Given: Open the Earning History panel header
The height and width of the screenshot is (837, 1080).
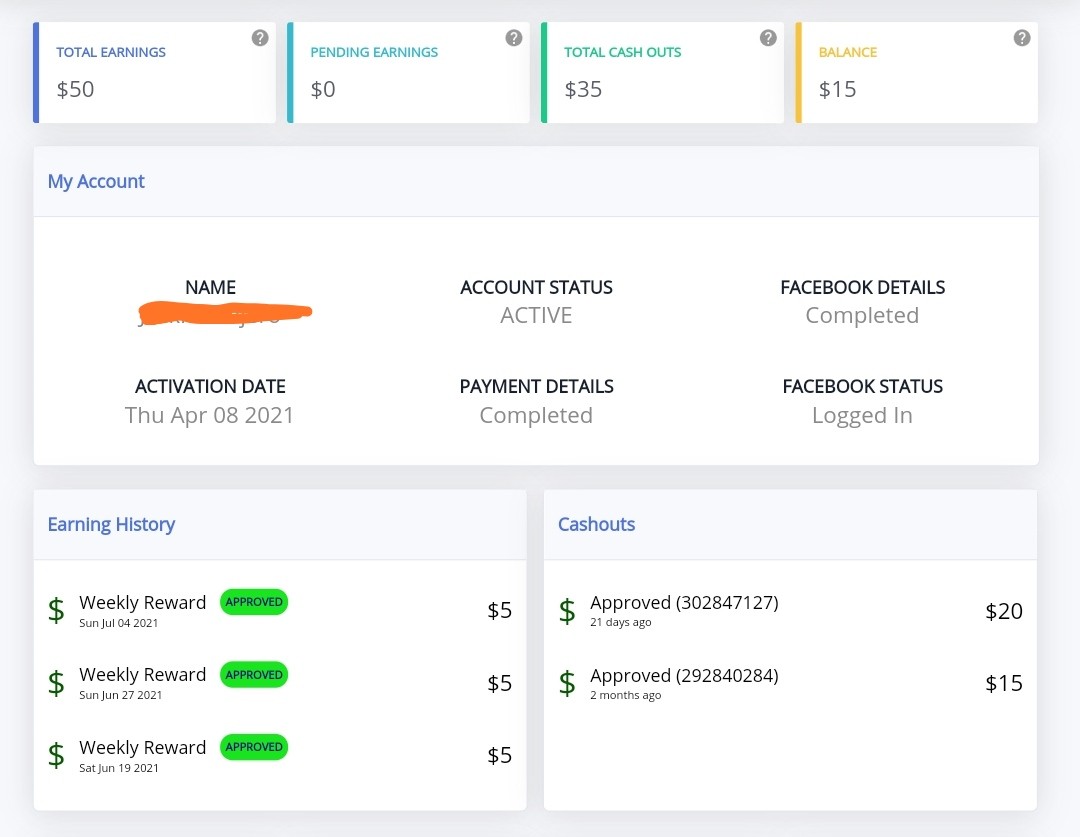Looking at the screenshot, I should click(111, 524).
